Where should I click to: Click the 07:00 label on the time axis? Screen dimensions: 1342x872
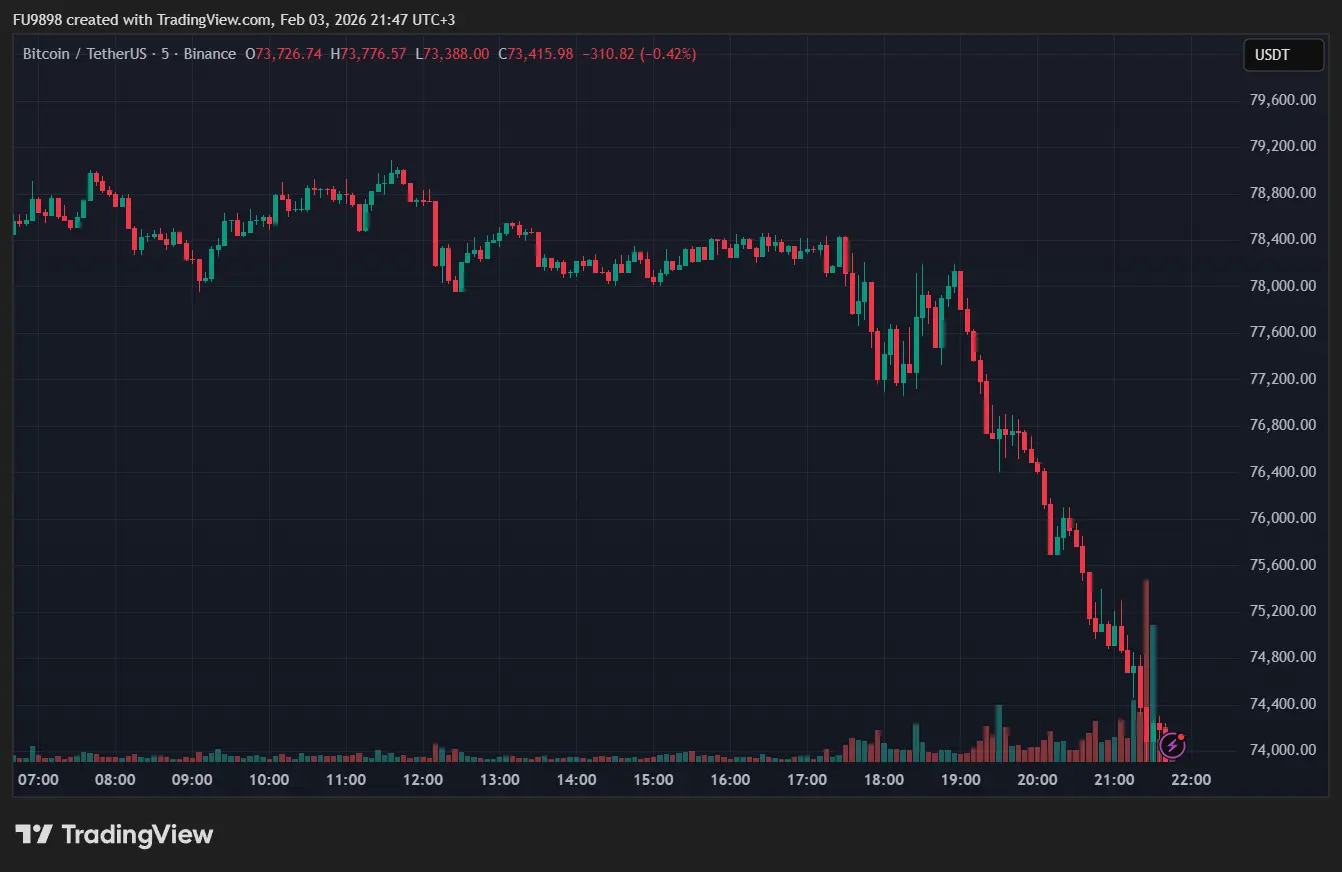click(x=38, y=779)
